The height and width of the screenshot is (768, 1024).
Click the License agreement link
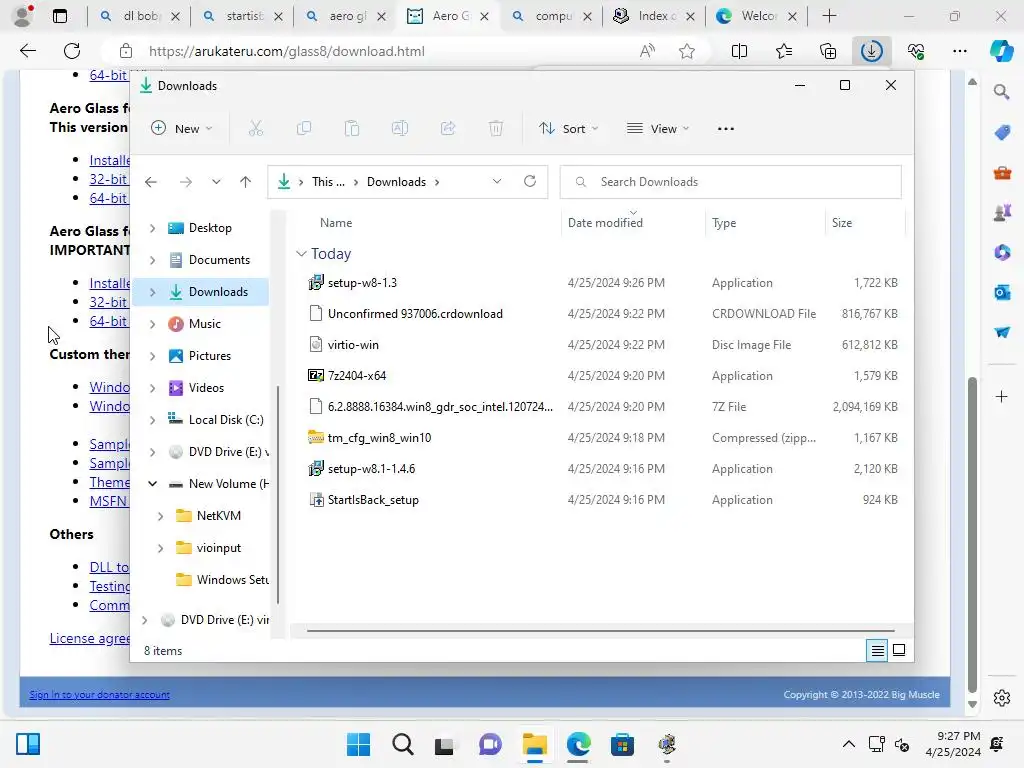(x=89, y=638)
